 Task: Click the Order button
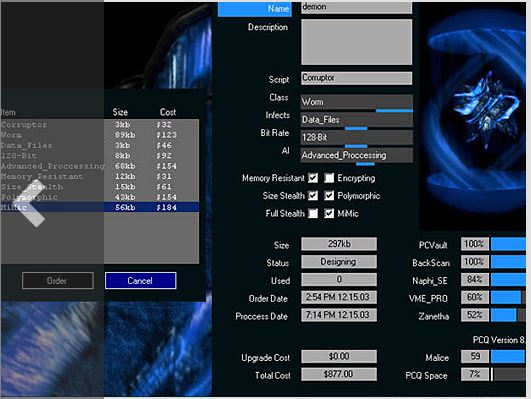(58, 281)
